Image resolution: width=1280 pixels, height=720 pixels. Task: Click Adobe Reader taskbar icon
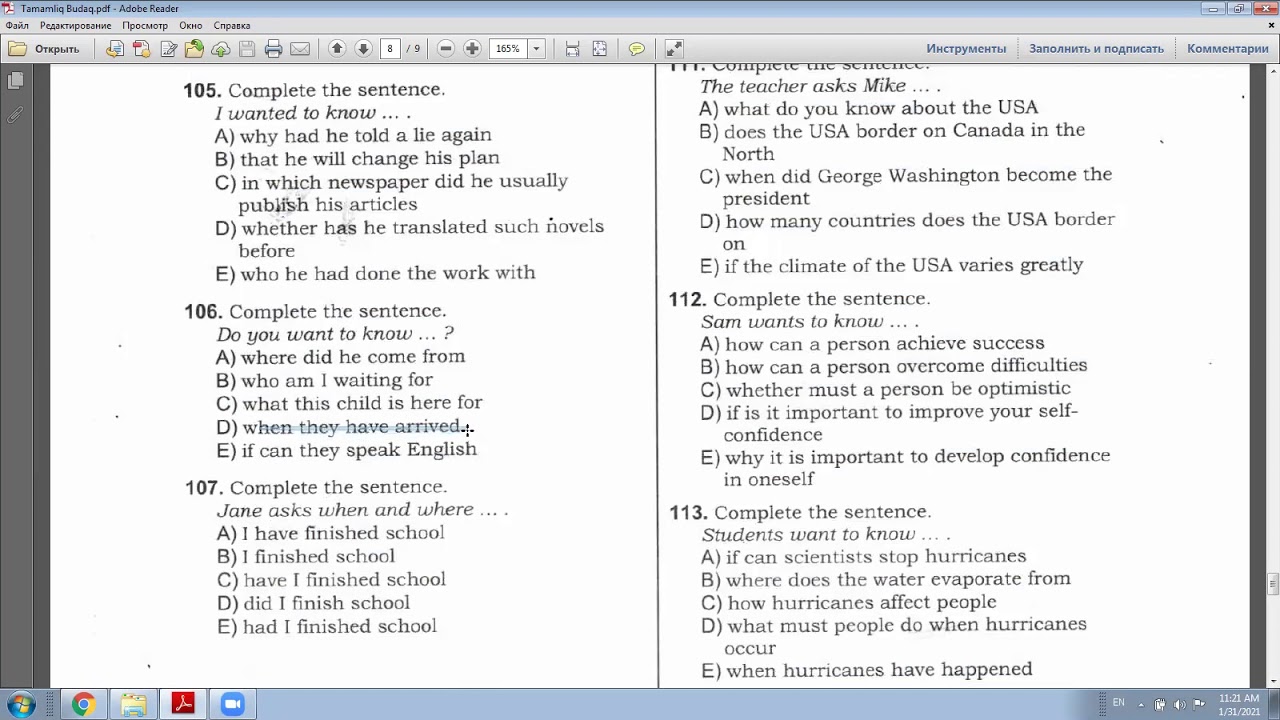[183, 704]
